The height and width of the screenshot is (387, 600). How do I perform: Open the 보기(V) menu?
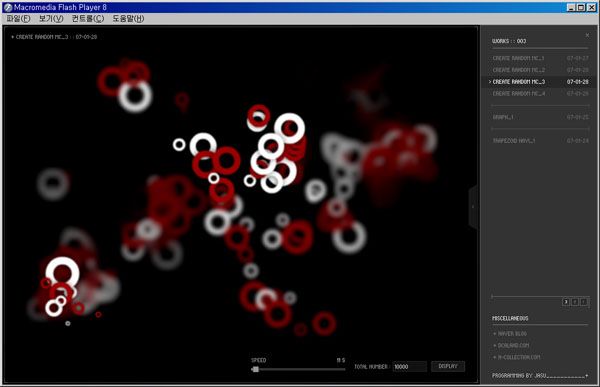(51, 18)
